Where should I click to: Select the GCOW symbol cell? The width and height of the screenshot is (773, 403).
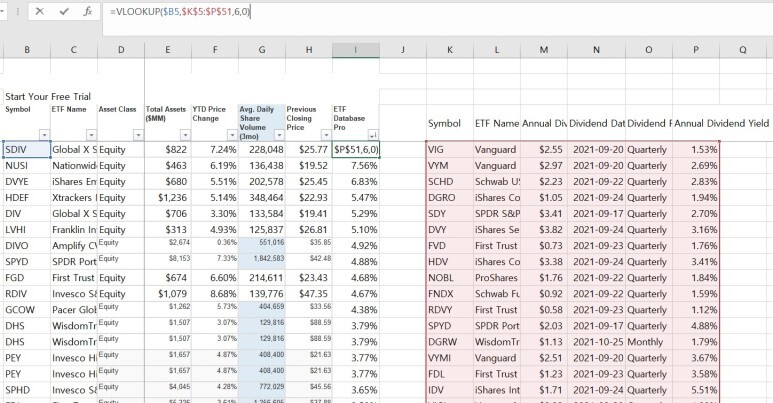click(x=27, y=310)
